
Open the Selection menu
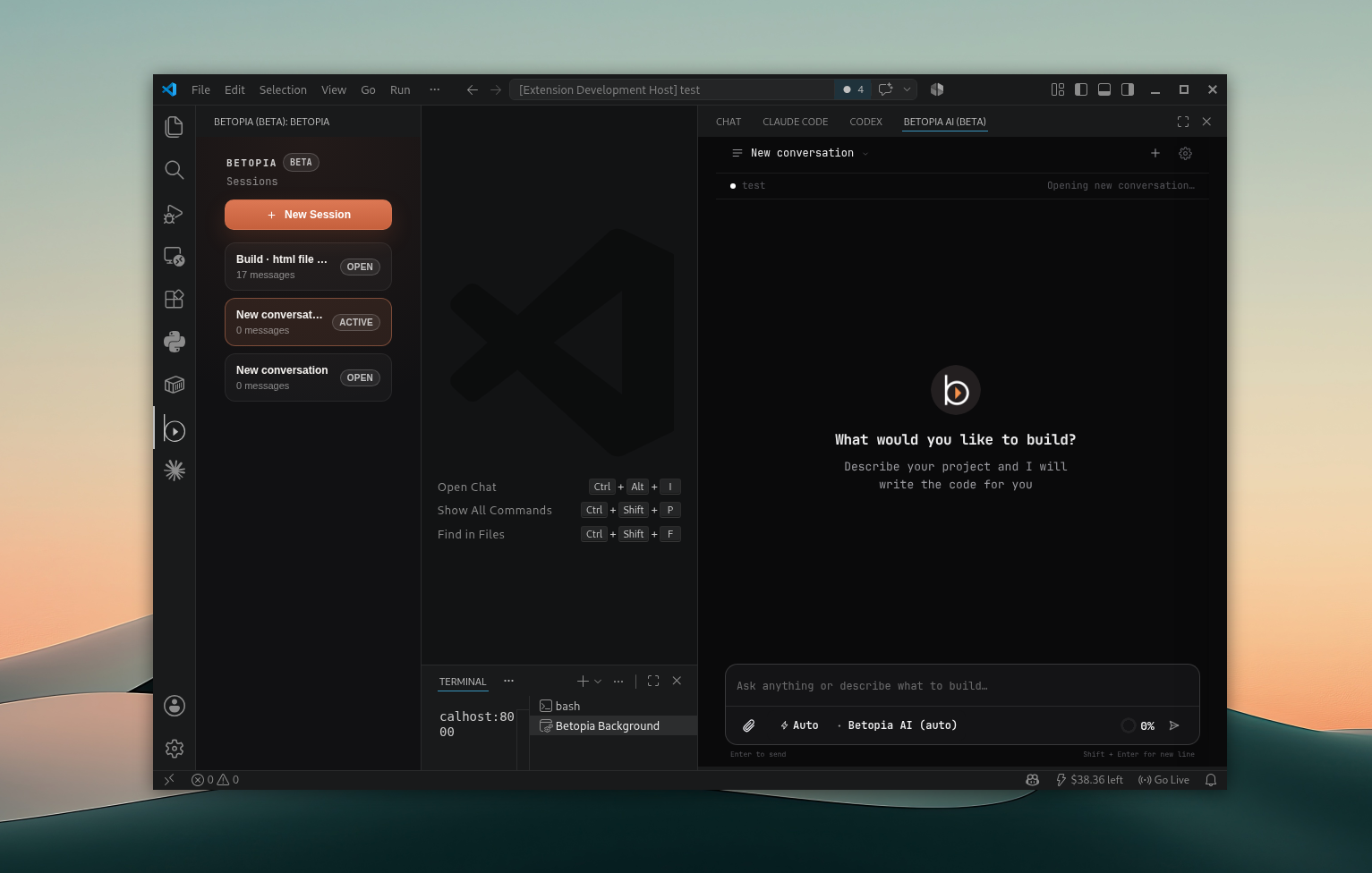pos(283,89)
